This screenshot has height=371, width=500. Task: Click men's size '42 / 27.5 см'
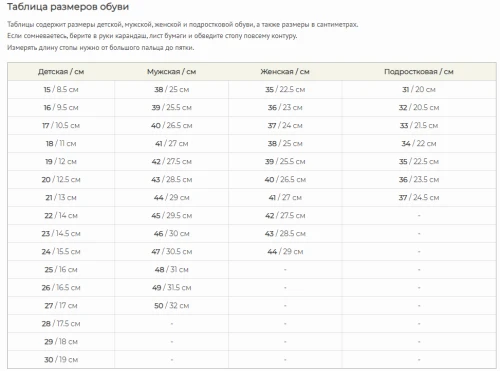(172, 162)
